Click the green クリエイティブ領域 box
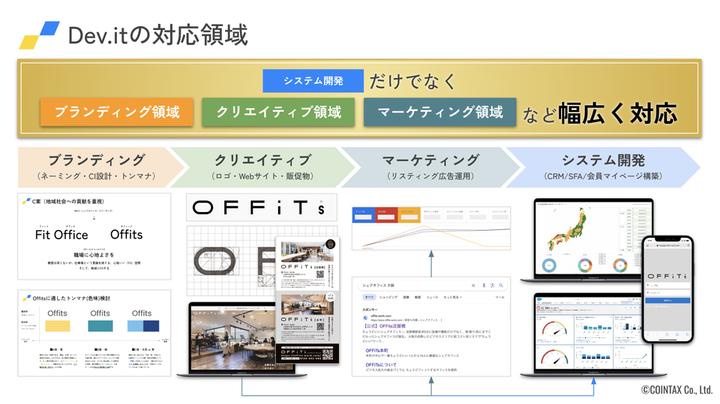The image size is (720, 404). [x=278, y=112]
